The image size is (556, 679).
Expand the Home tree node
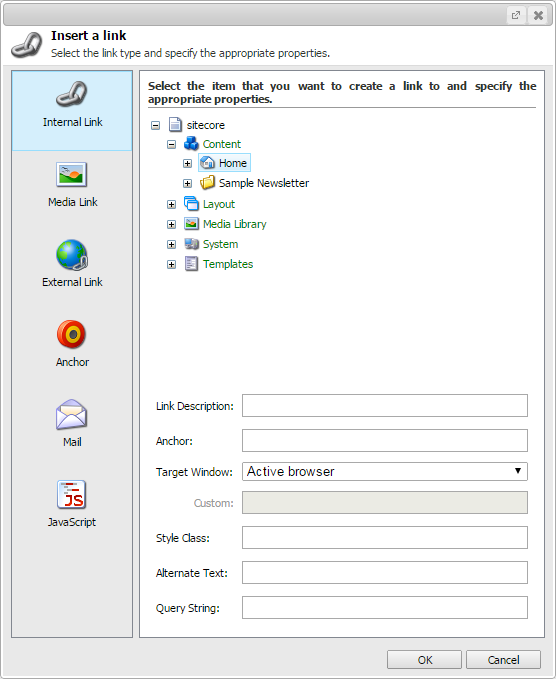187,164
